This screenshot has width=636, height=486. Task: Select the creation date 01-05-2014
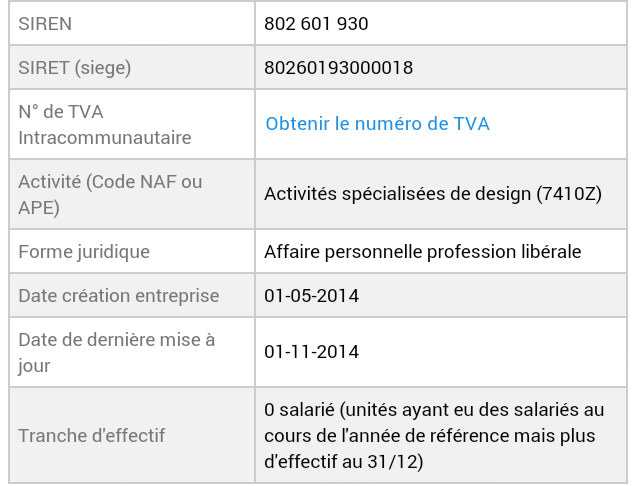312,296
